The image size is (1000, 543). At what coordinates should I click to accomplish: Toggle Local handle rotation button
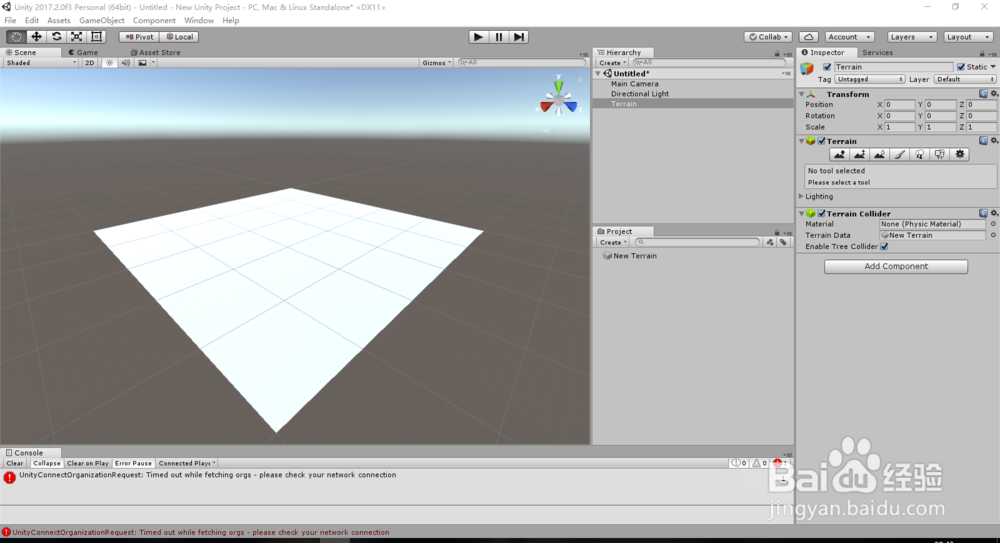pyautogui.click(x=180, y=37)
